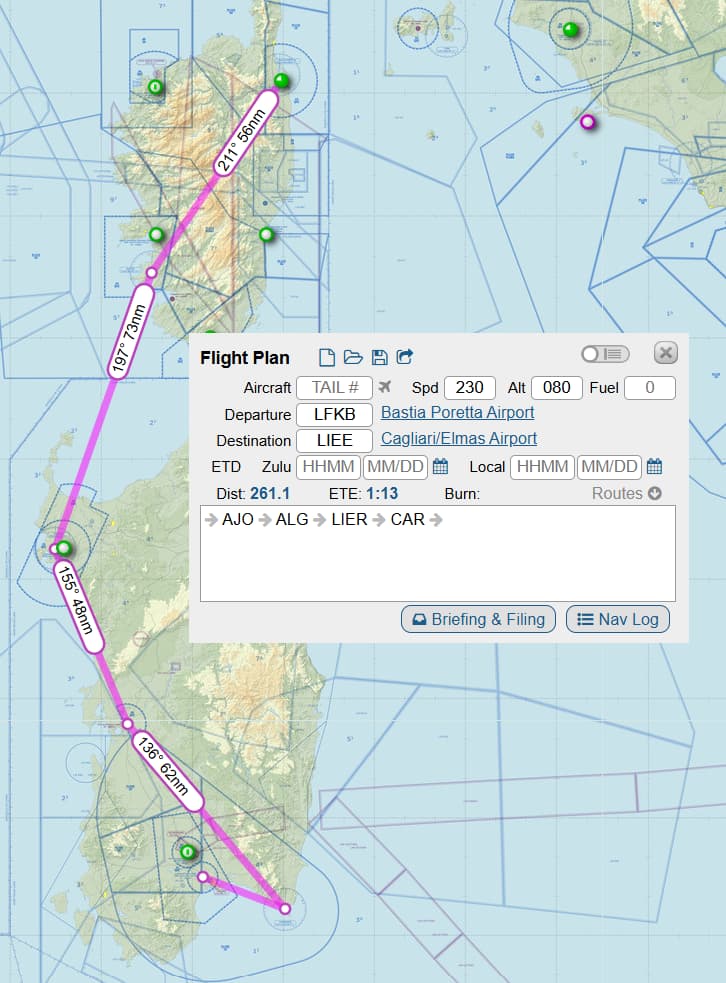Toggle the flight plan list view switch
This screenshot has width=726, height=983.
pos(605,354)
